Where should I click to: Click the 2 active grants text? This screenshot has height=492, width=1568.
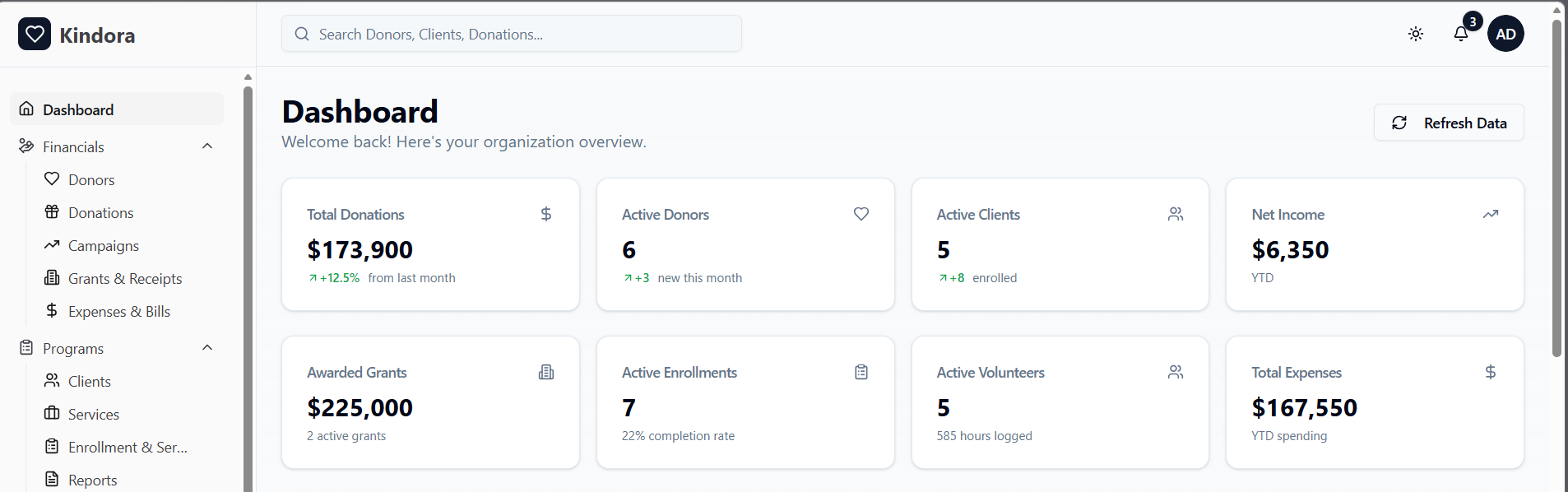(x=346, y=436)
